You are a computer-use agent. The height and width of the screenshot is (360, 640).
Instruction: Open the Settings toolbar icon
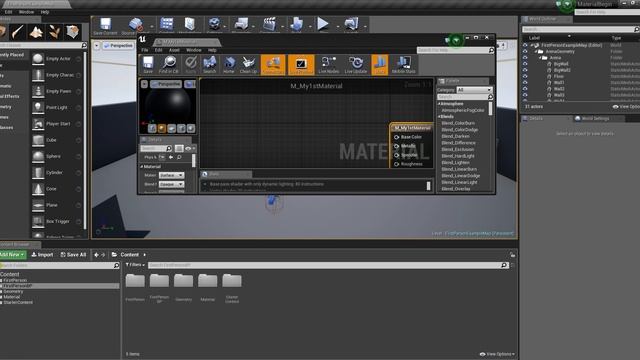(214, 25)
